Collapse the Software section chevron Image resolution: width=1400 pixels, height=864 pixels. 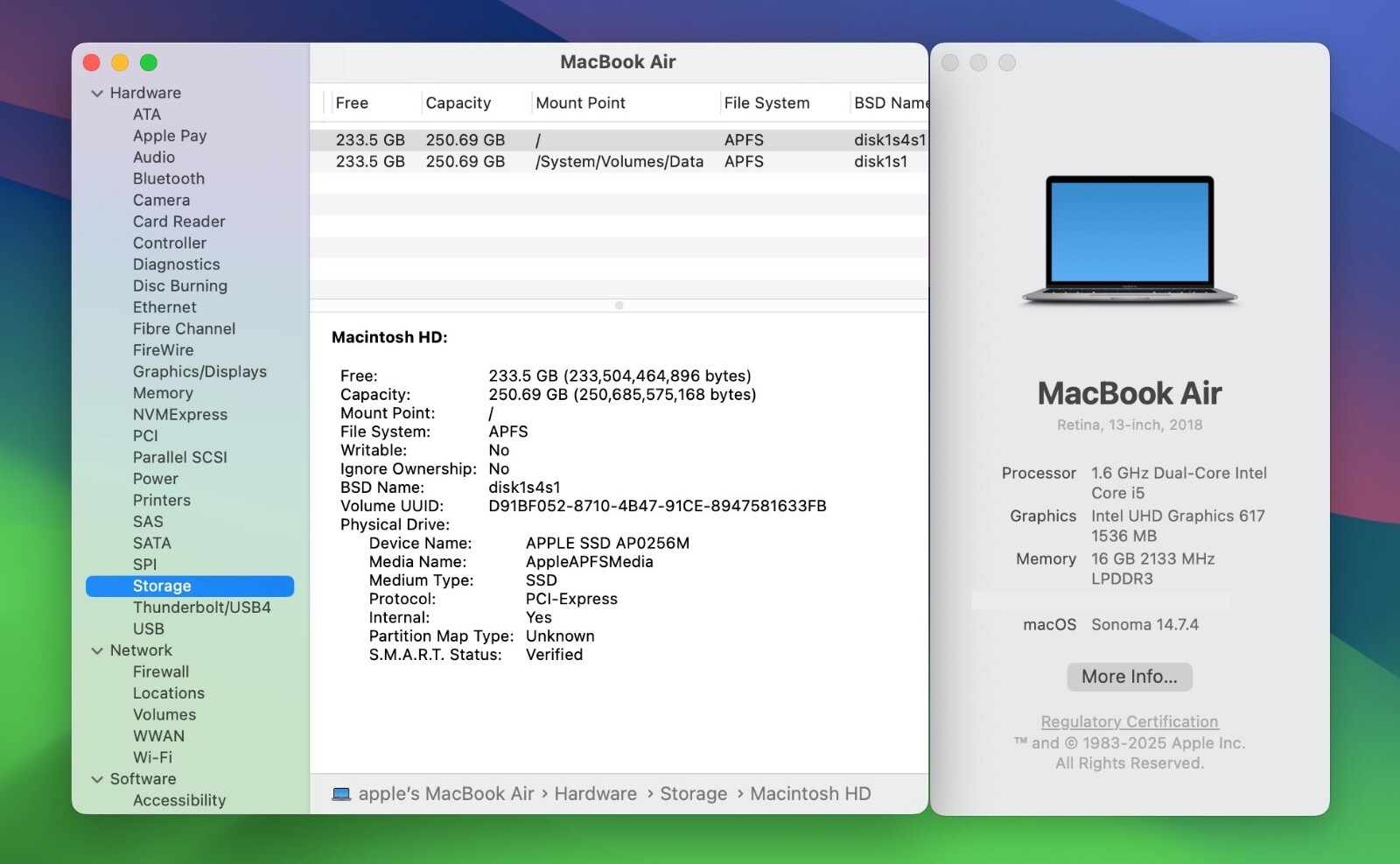click(x=97, y=779)
